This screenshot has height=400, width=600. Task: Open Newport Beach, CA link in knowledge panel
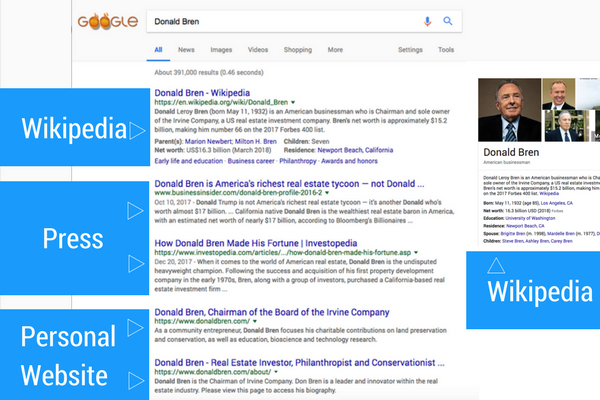click(525, 226)
